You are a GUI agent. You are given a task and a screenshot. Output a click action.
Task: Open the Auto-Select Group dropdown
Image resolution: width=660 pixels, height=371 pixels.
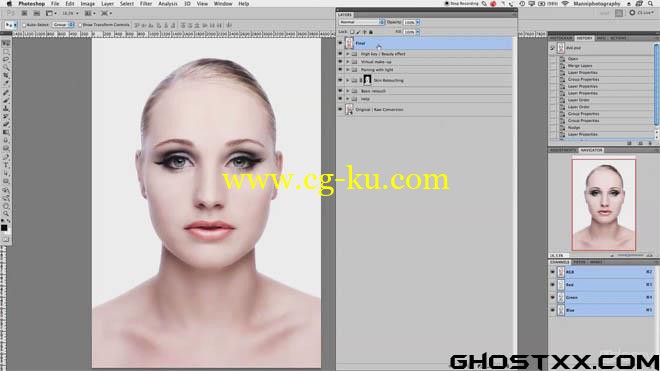[63, 25]
